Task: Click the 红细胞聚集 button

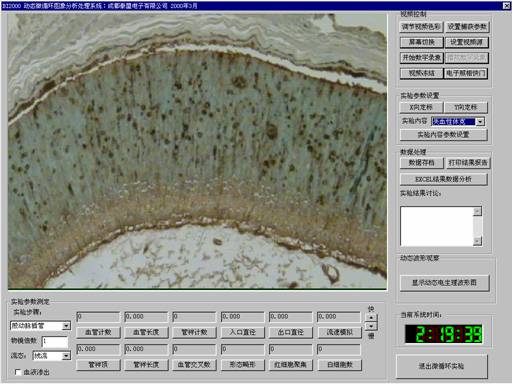Action: (x=291, y=365)
